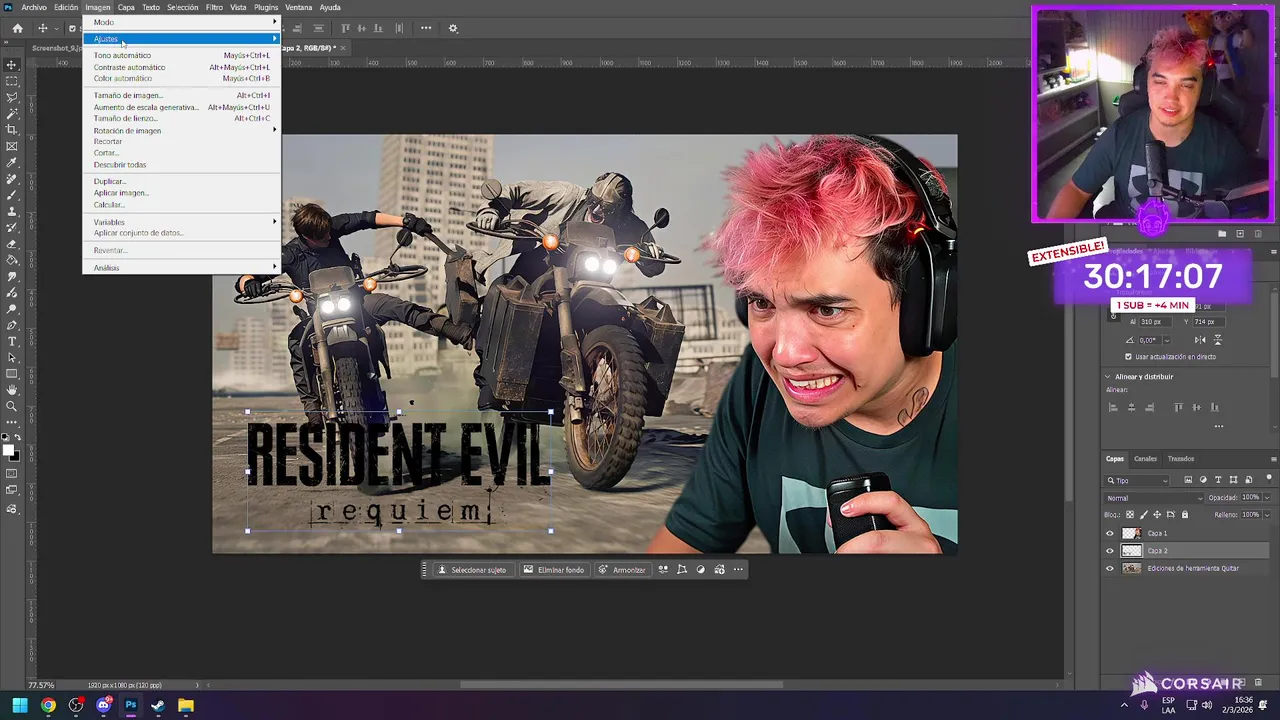Click the Home icon in options bar
Image resolution: width=1280 pixels, height=720 pixels.
(x=18, y=28)
